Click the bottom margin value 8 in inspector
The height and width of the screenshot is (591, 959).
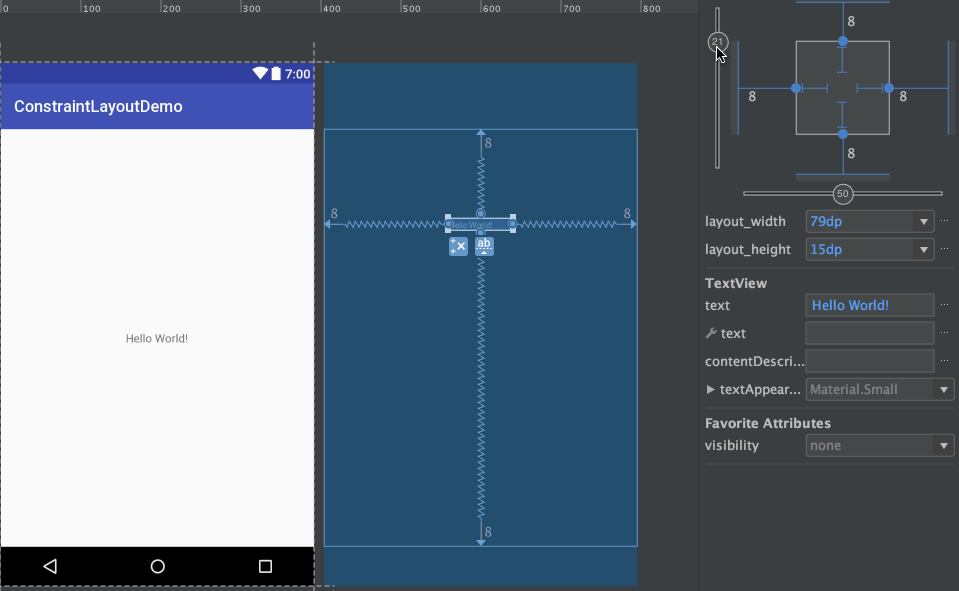click(851, 154)
